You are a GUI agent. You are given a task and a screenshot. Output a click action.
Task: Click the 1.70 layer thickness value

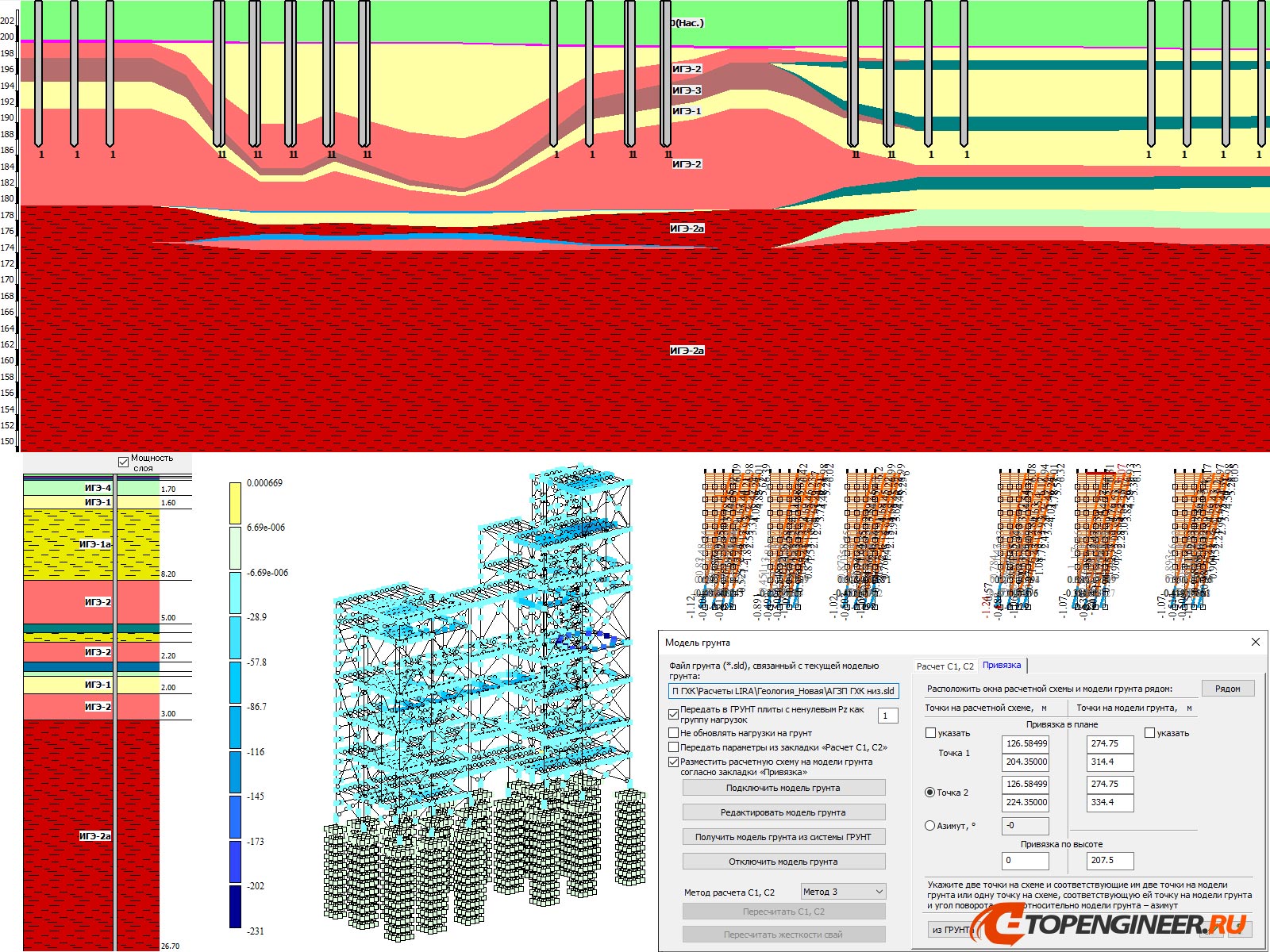(x=168, y=489)
